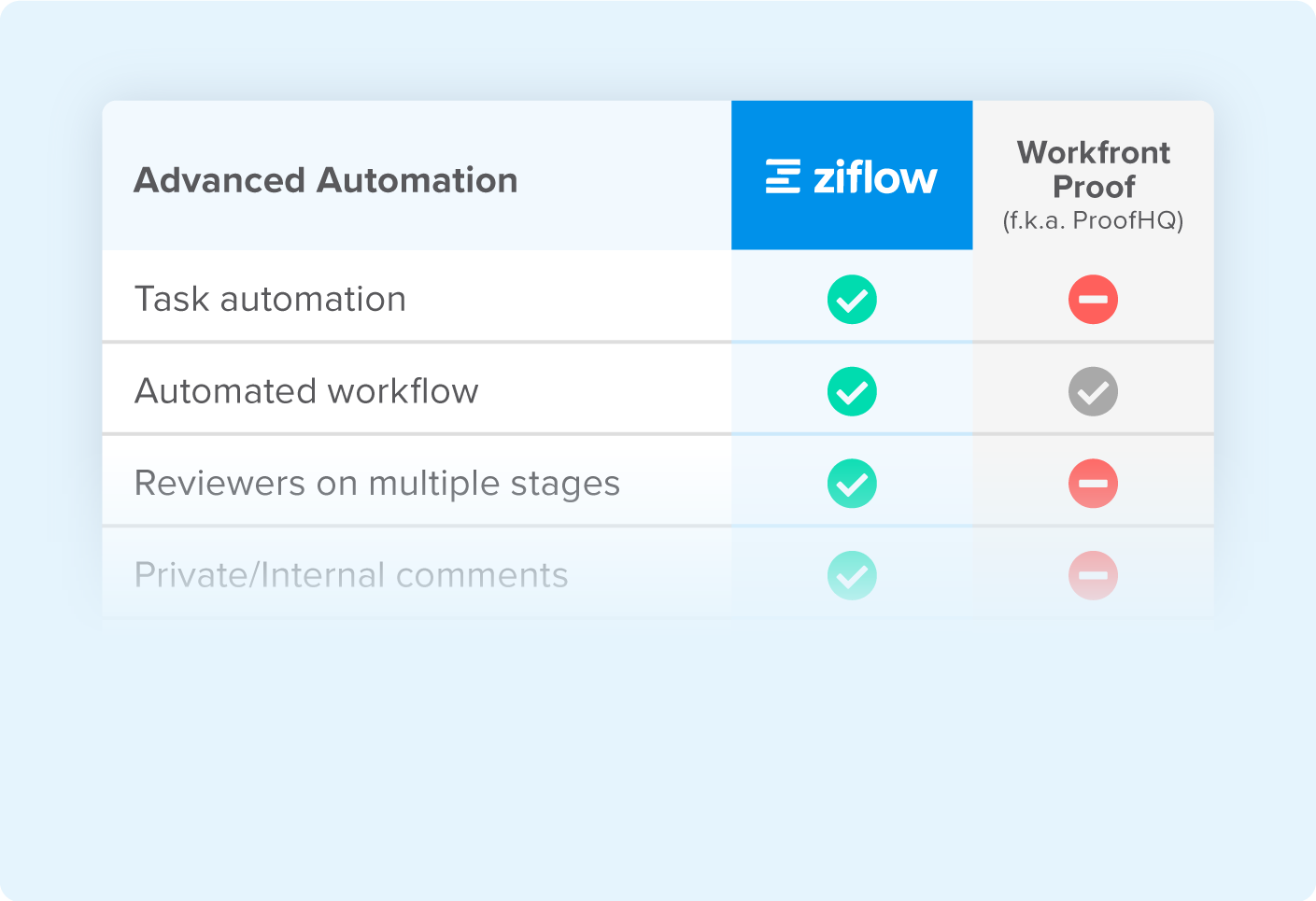Screen dimensions: 1316x901
Task: Select the Task automation row label
Action: coord(270,300)
